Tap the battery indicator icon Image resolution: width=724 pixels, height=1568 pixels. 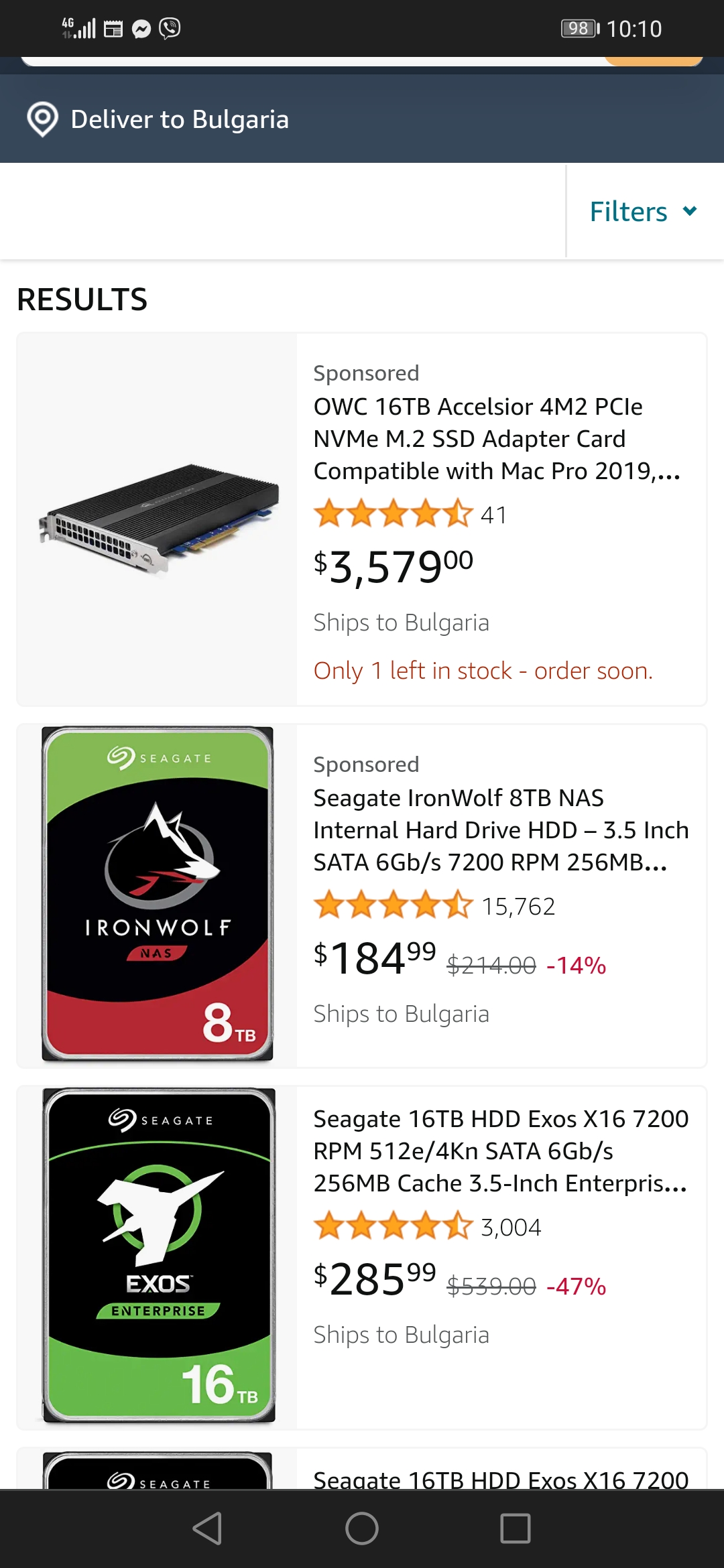pos(580,28)
